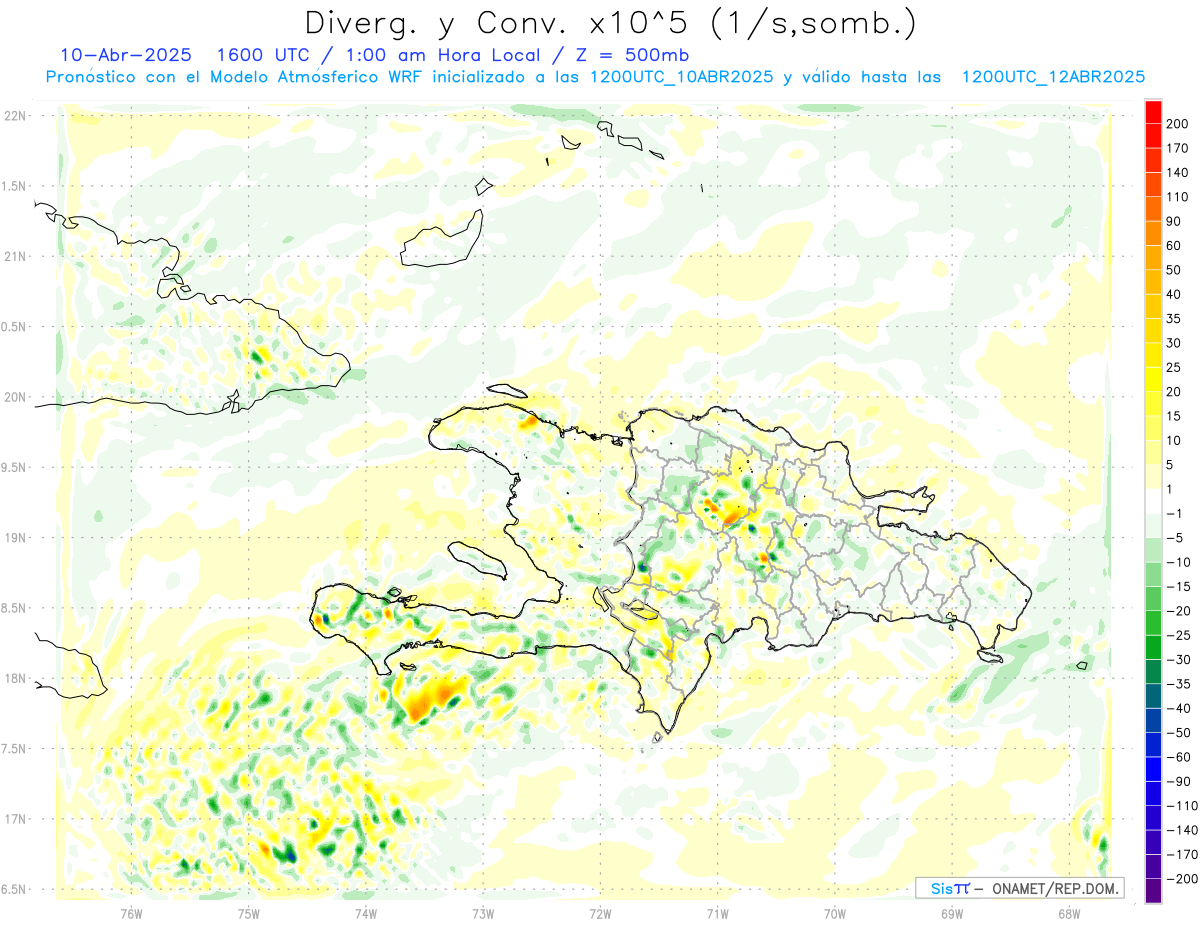The height and width of the screenshot is (927, 1200).
Task: Click the "170" color bar label
Action: tap(1177, 148)
